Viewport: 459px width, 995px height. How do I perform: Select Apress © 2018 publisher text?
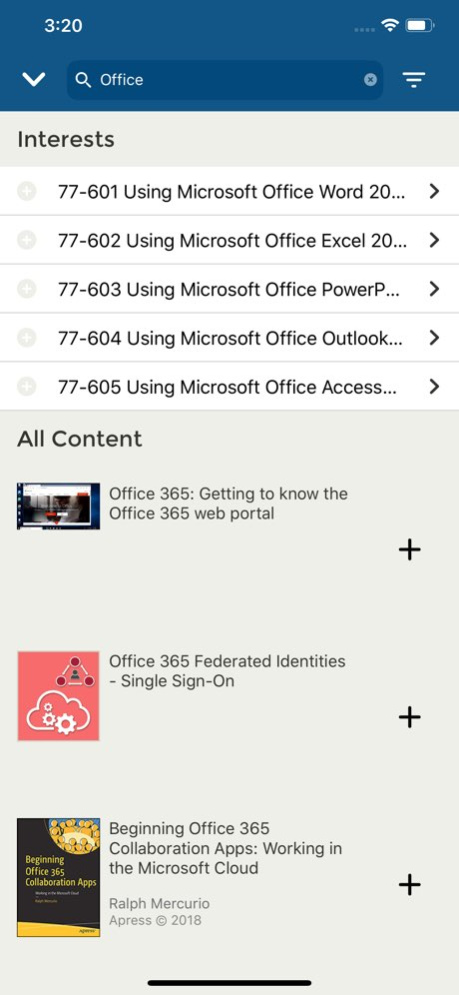pyautogui.click(x=156, y=919)
